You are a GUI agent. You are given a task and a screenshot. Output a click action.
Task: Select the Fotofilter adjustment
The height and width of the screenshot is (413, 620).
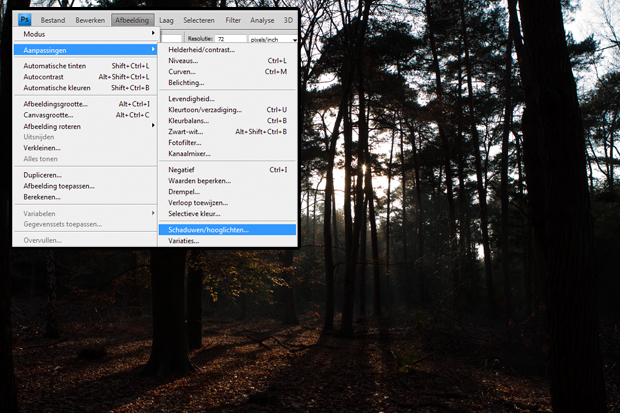click(227, 143)
